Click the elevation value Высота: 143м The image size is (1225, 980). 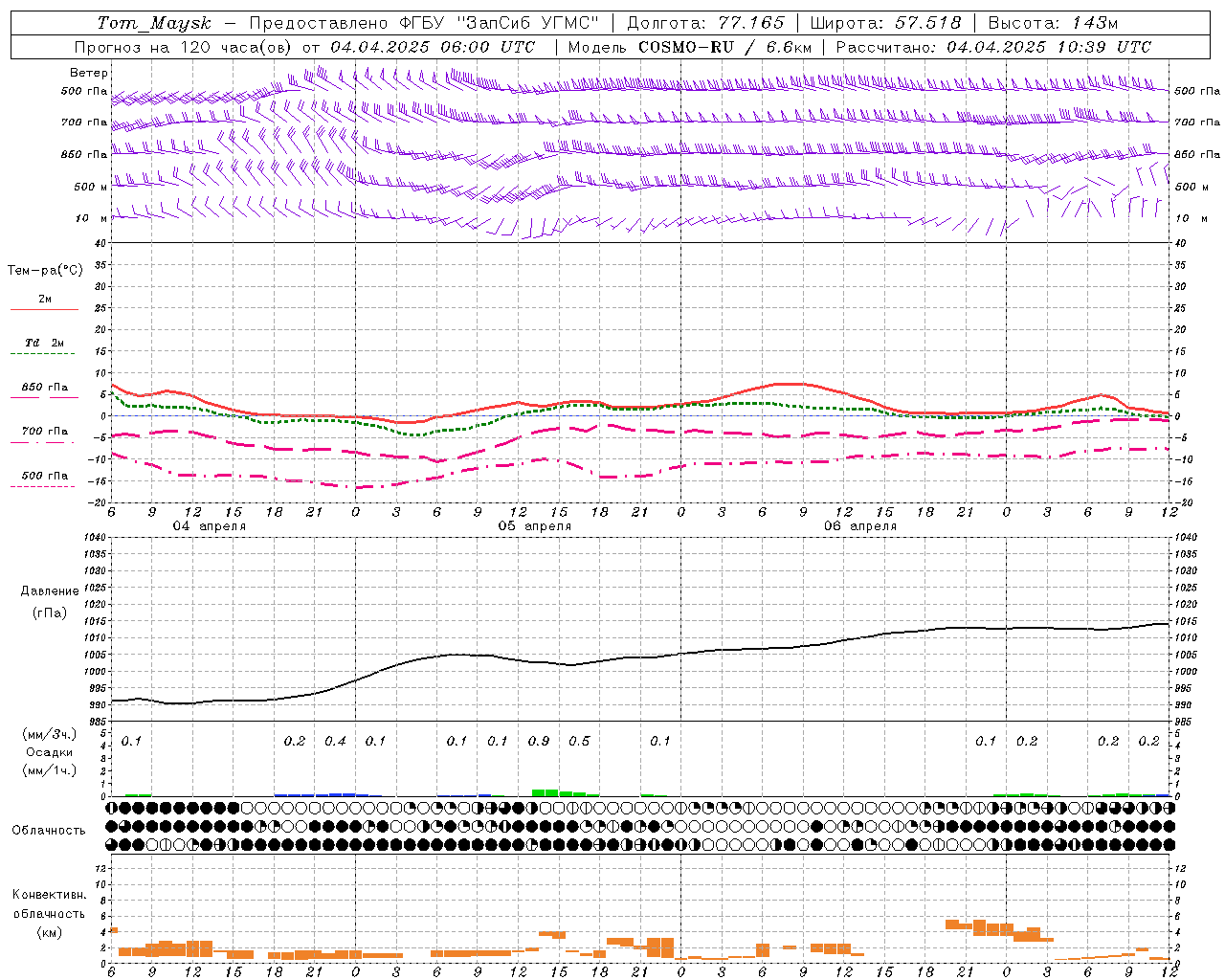coord(1053,23)
